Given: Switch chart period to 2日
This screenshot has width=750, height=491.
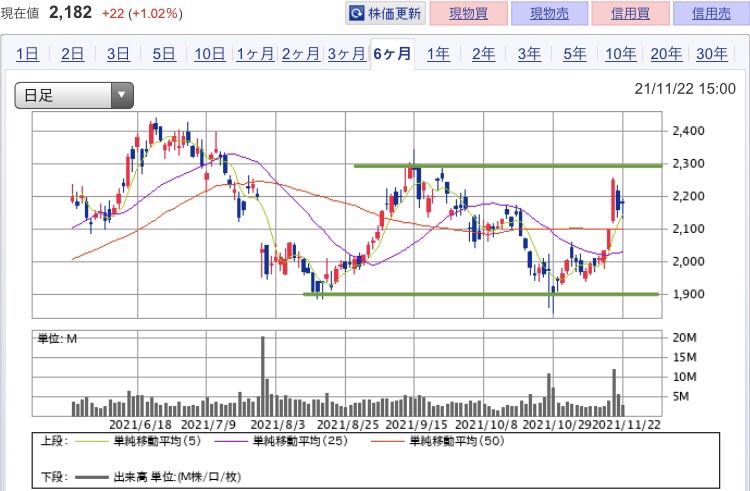Looking at the screenshot, I should [x=73, y=54].
